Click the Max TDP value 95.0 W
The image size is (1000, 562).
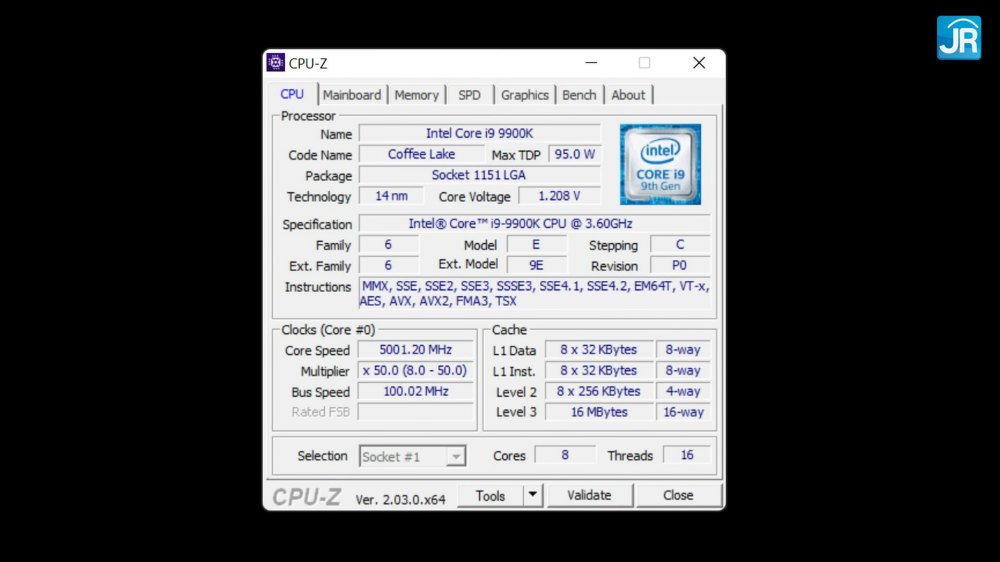tap(574, 154)
